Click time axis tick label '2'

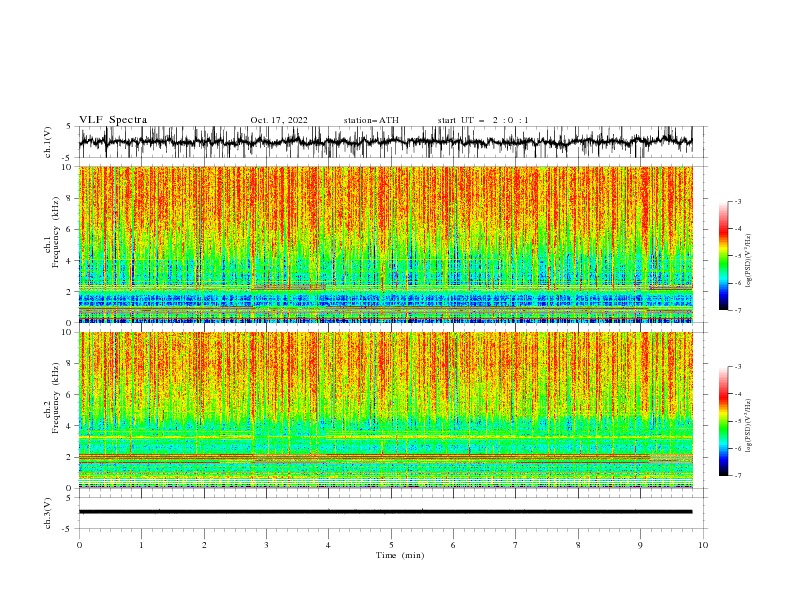[204, 545]
